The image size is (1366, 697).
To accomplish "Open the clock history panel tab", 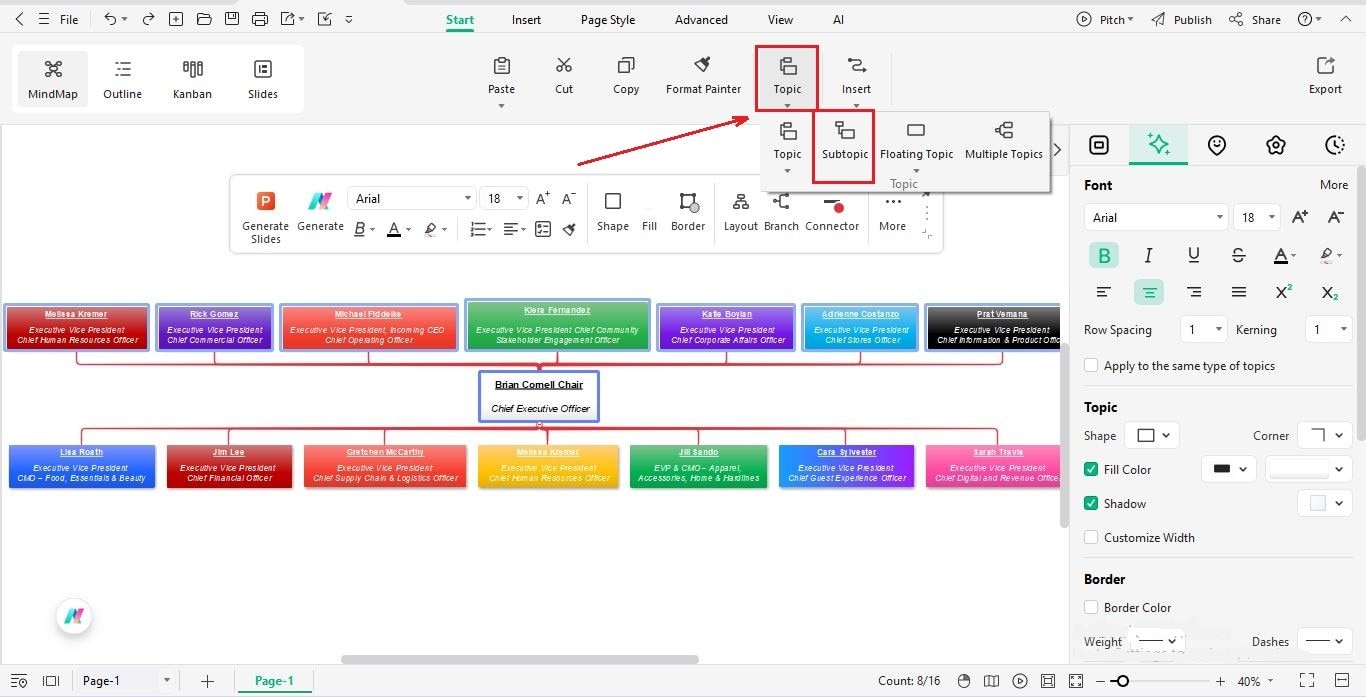I will tap(1335, 145).
